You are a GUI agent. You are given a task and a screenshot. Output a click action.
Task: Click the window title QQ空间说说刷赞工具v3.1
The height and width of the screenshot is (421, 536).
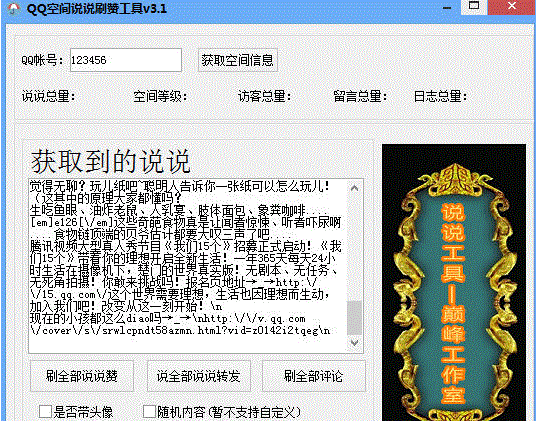point(97,9)
